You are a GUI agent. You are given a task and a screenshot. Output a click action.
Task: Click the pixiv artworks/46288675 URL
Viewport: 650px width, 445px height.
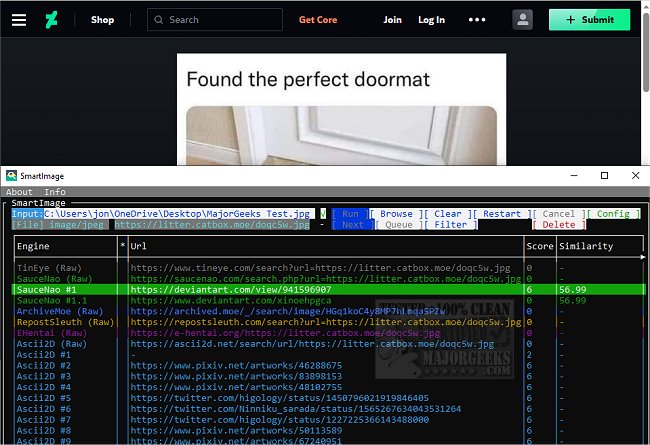236,365
